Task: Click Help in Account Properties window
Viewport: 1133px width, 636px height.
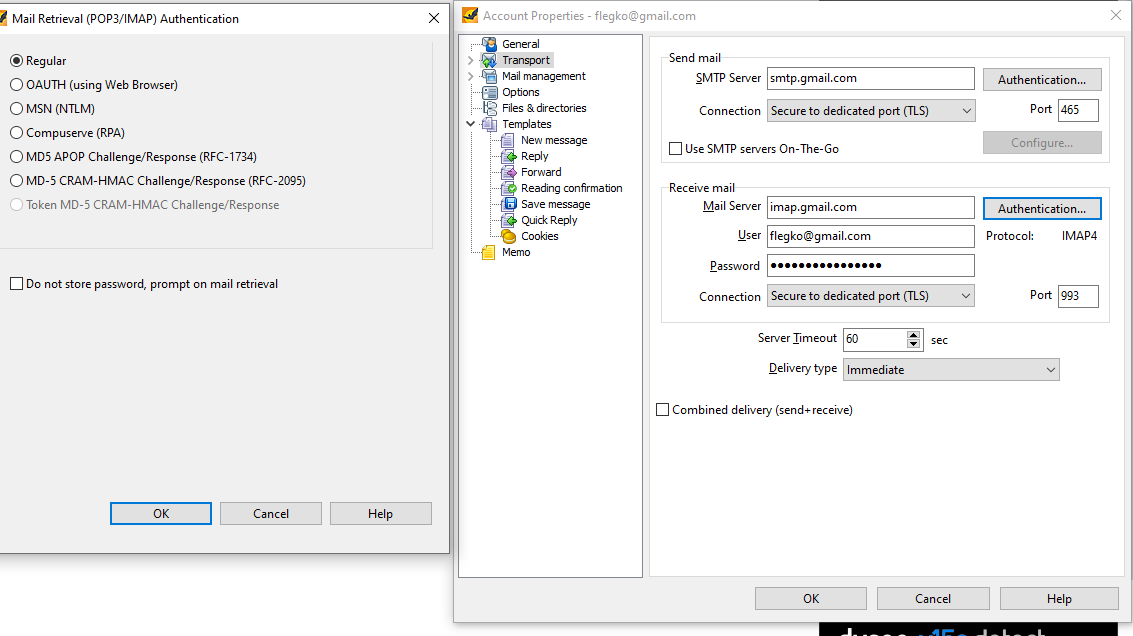Action: (1059, 598)
